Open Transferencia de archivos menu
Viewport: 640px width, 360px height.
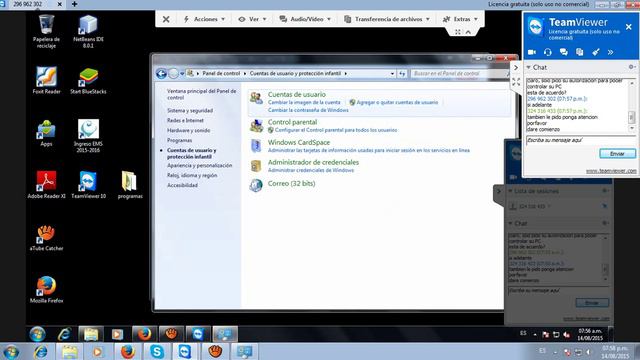(387, 19)
